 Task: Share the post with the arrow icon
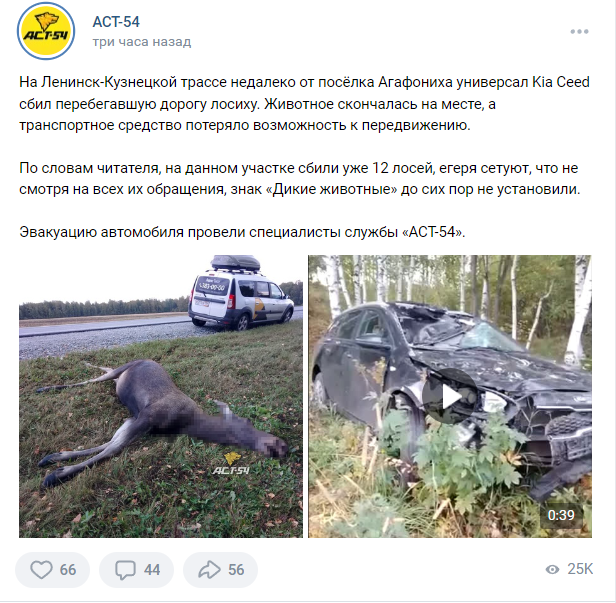[x=209, y=570]
